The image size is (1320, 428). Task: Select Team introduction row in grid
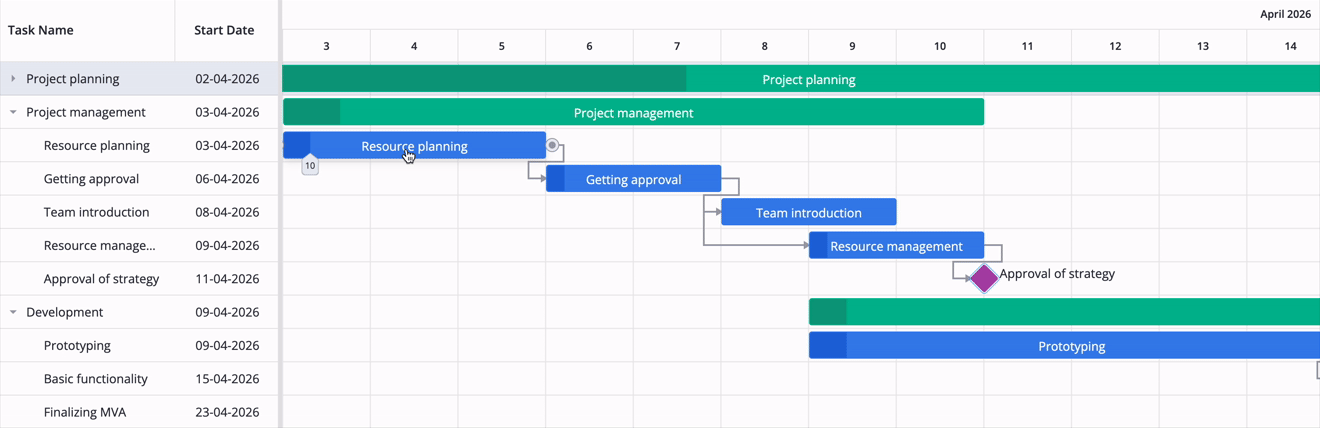tap(139, 212)
